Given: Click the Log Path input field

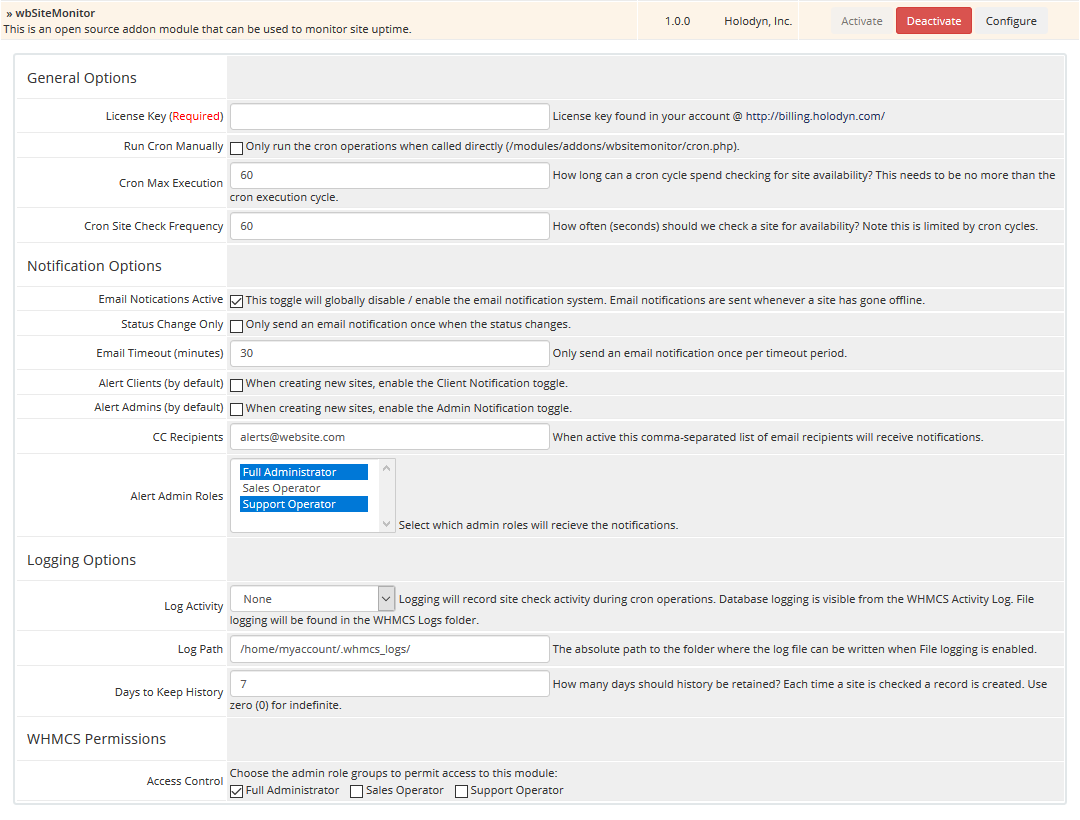Looking at the screenshot, I should click(x=390, y=649).
